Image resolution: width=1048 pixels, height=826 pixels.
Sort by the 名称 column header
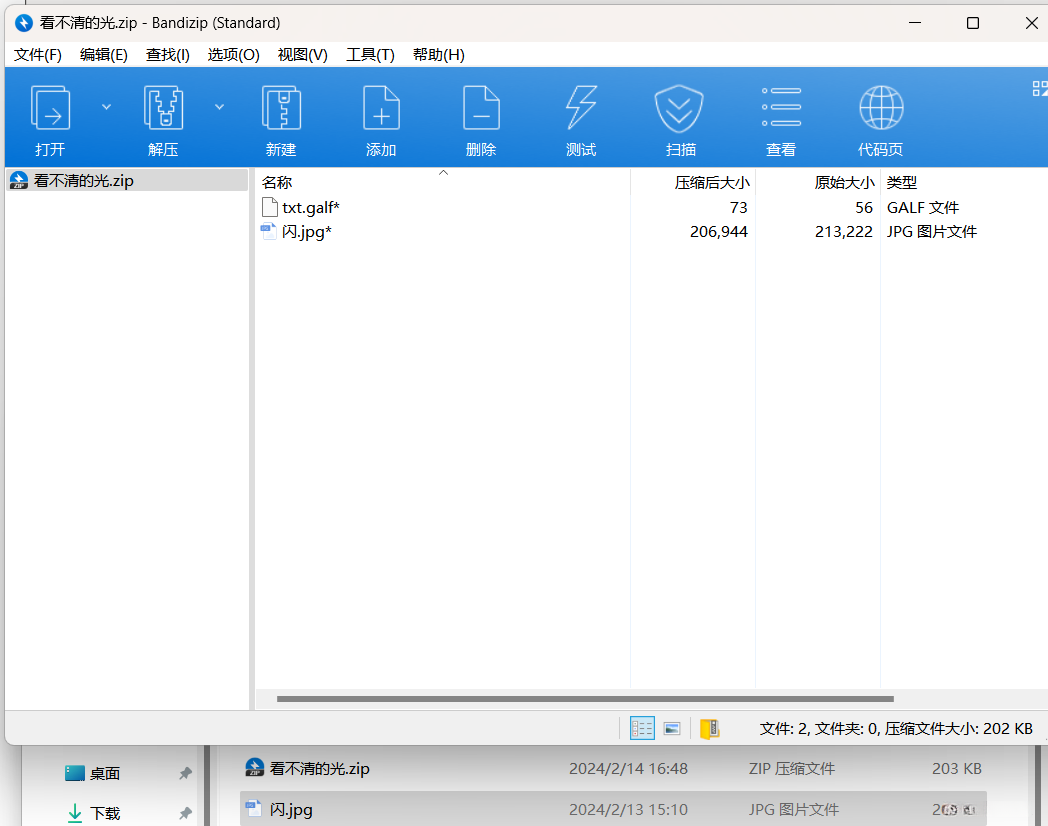(x=277, y=182)
